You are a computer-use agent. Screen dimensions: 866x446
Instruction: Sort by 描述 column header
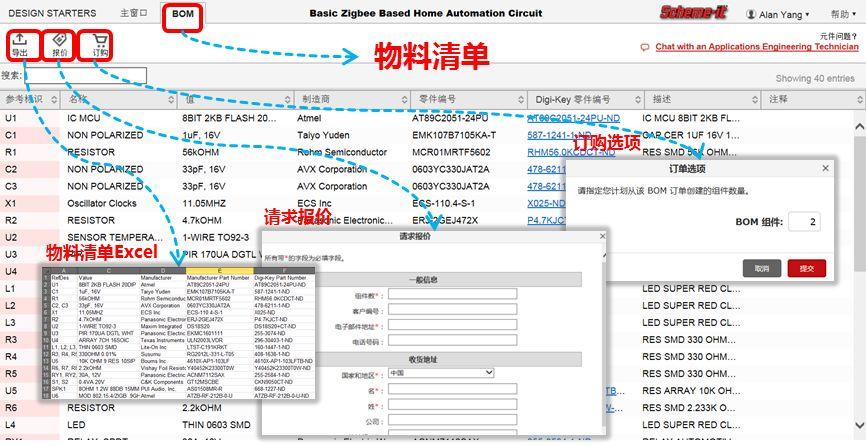703,99
